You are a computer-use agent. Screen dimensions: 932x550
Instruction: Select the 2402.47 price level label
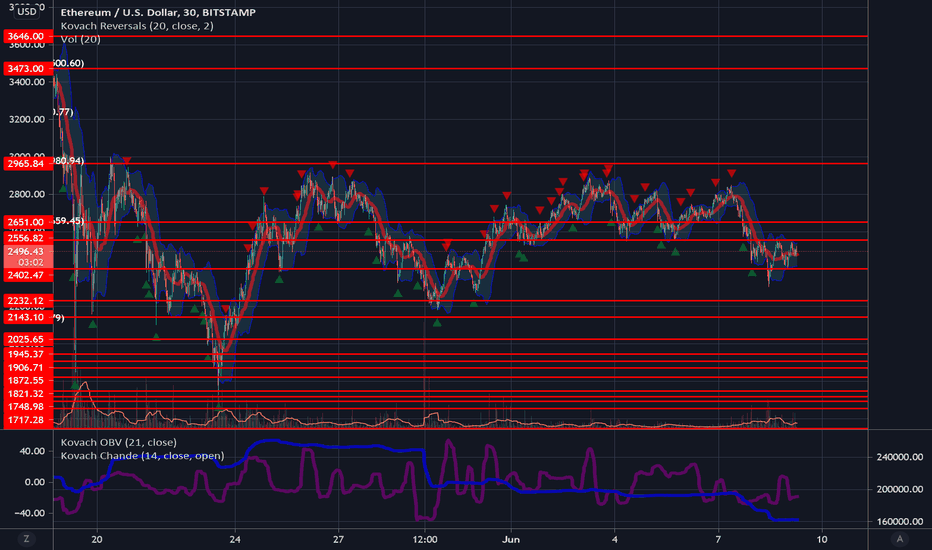(x=28, y=275)
